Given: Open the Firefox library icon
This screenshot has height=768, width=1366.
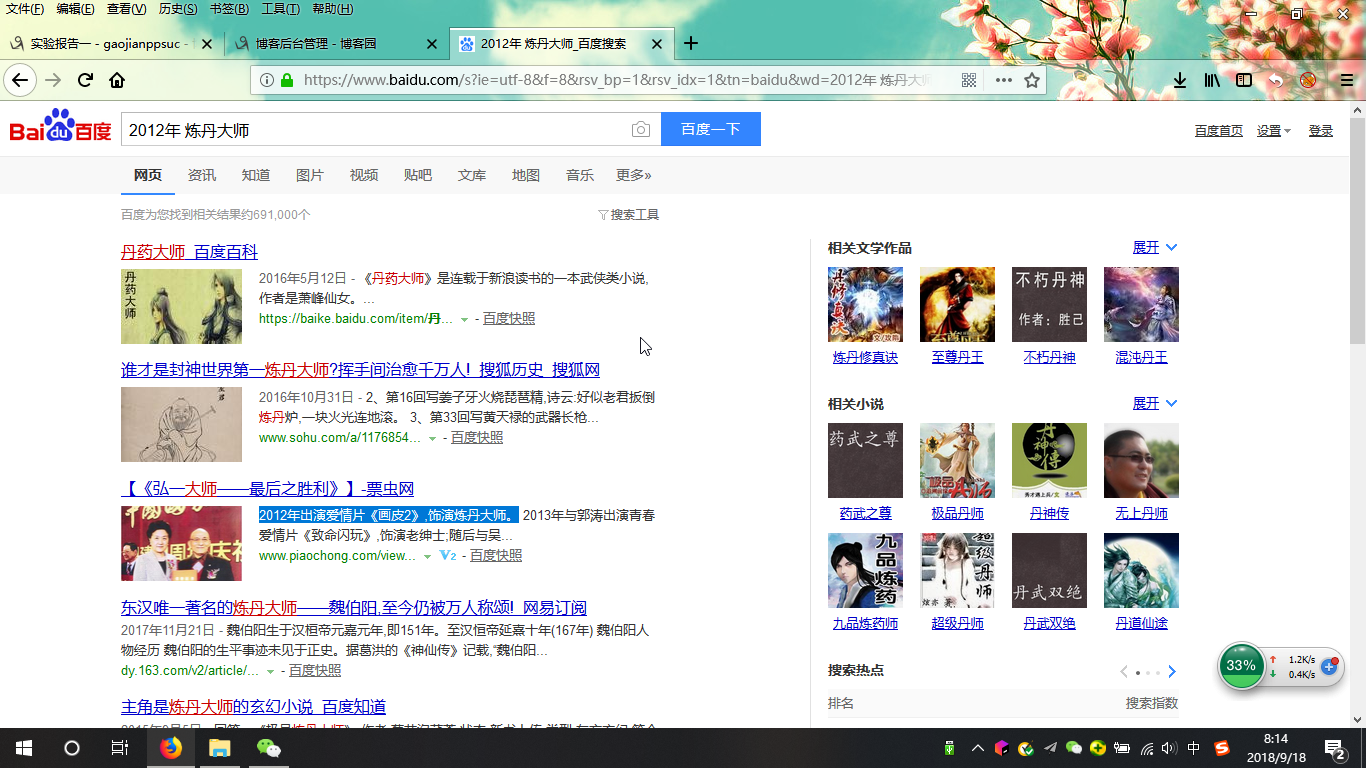Looking at the screenshot, I should pyautogui.click(x=1212, y=80).
